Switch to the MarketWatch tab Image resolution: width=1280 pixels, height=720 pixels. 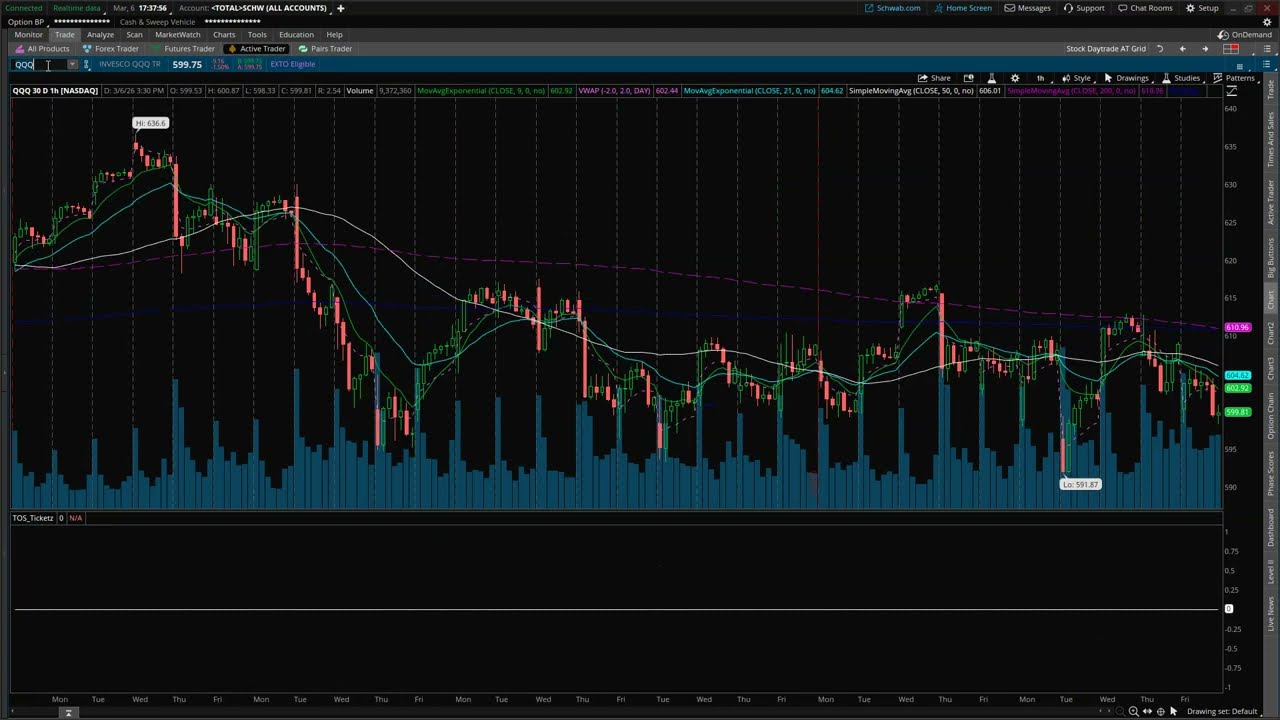(177, 34)
